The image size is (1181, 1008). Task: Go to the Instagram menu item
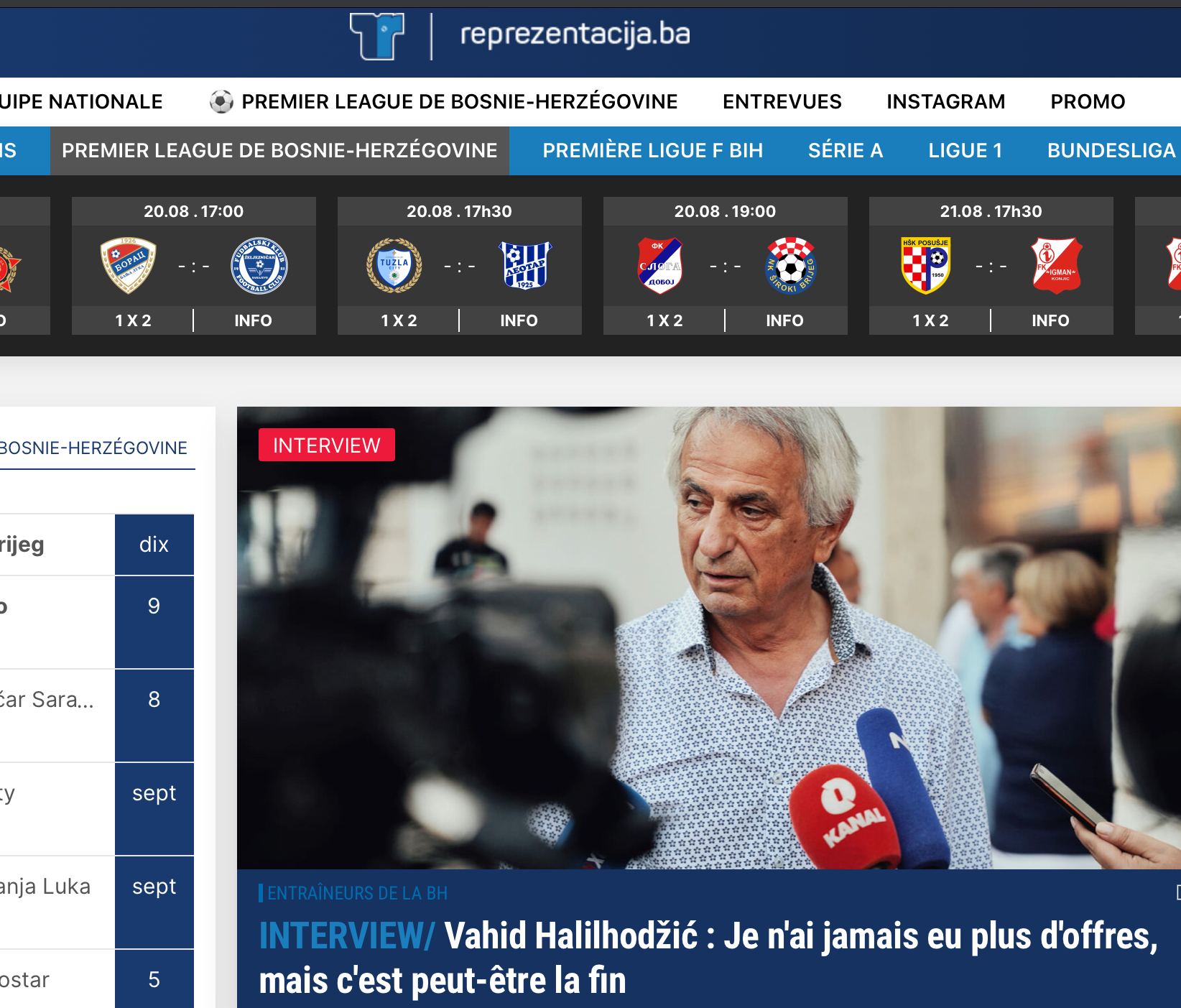[x=945, y=102]
